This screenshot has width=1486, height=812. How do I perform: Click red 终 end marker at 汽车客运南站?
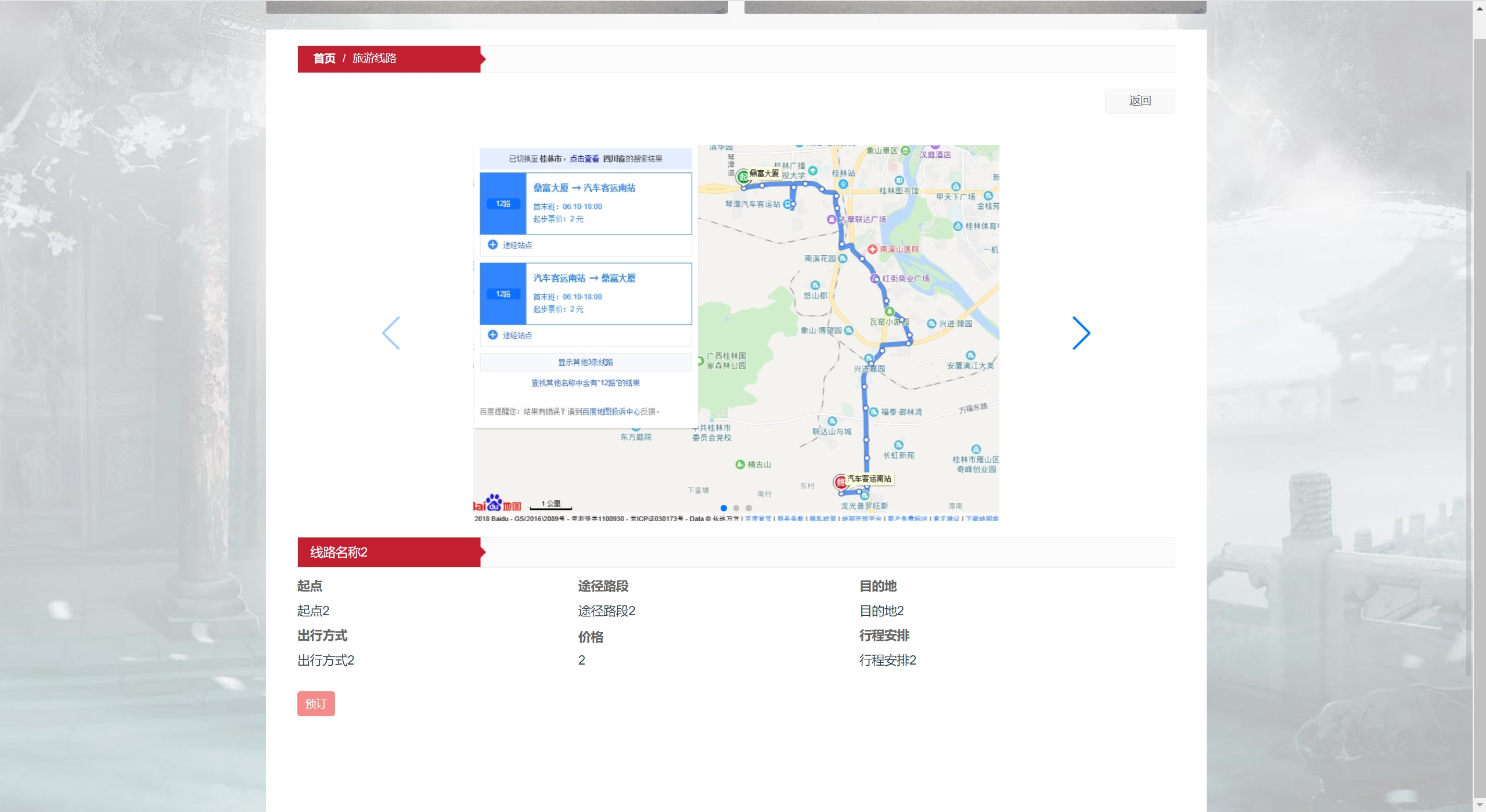[840, 482]
